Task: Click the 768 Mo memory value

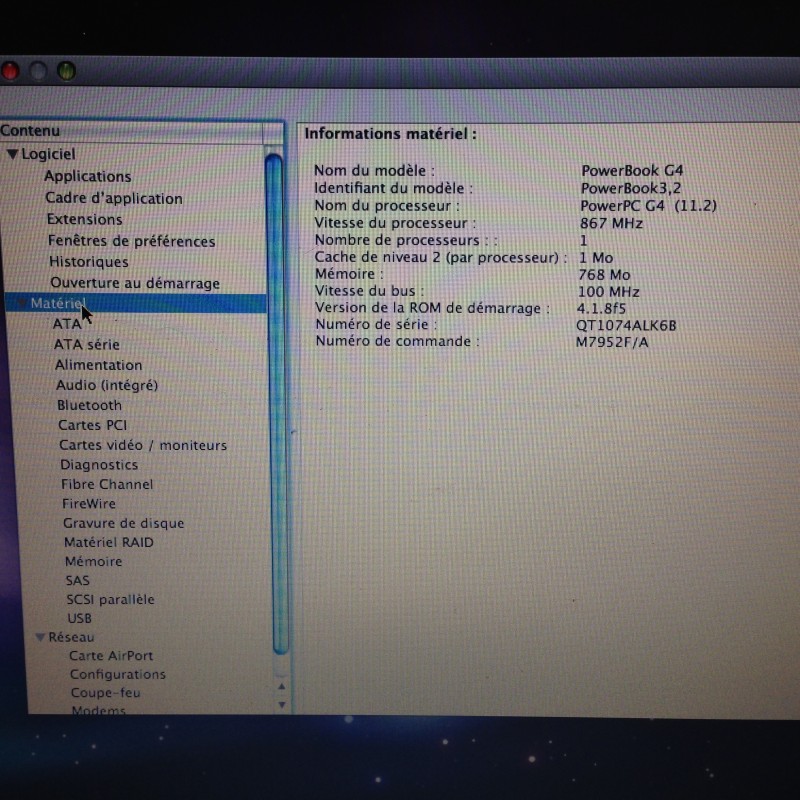Action: [604, 275]
